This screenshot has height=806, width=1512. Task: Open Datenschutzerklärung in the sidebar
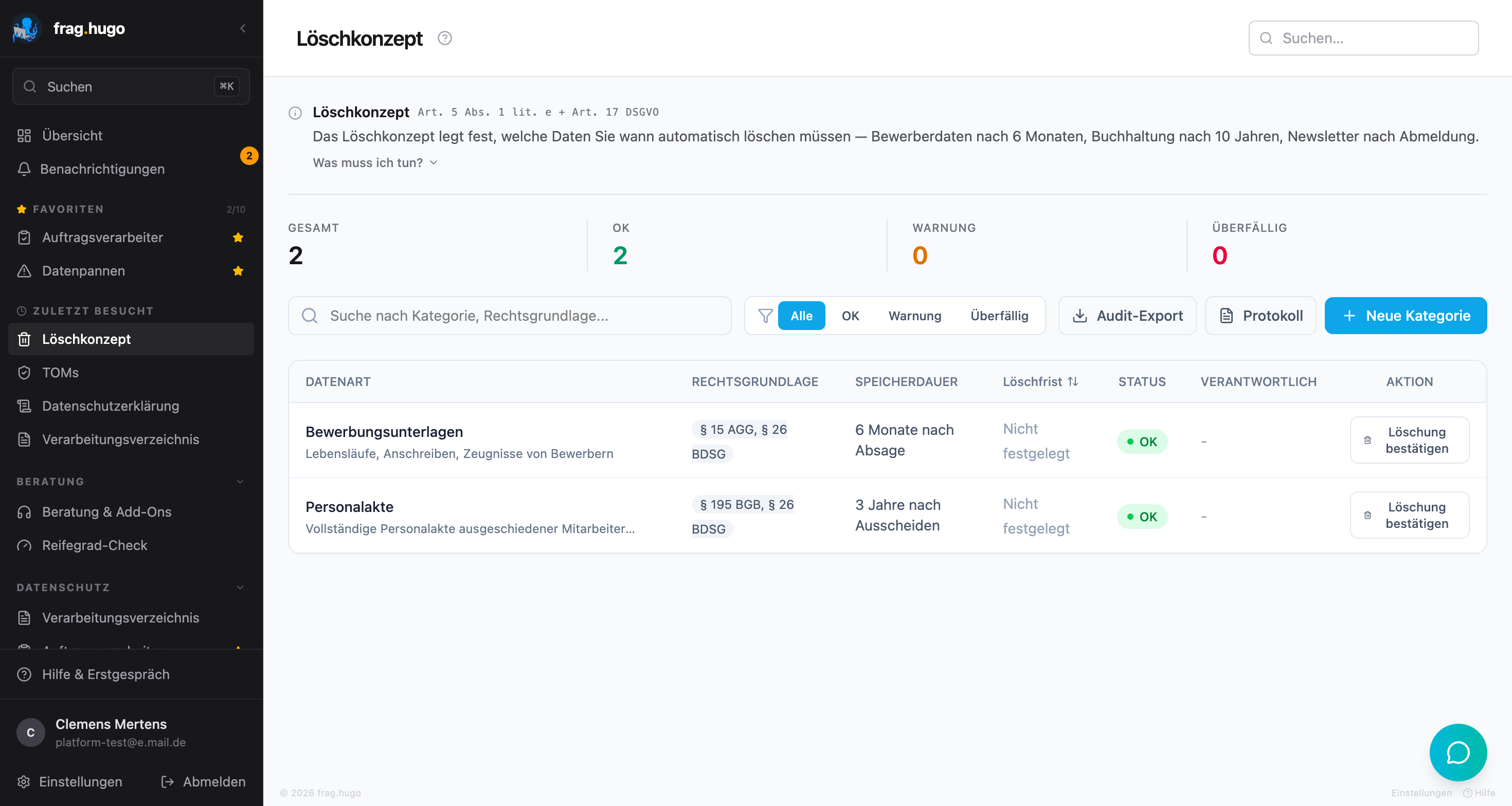(x=131, y=406)
